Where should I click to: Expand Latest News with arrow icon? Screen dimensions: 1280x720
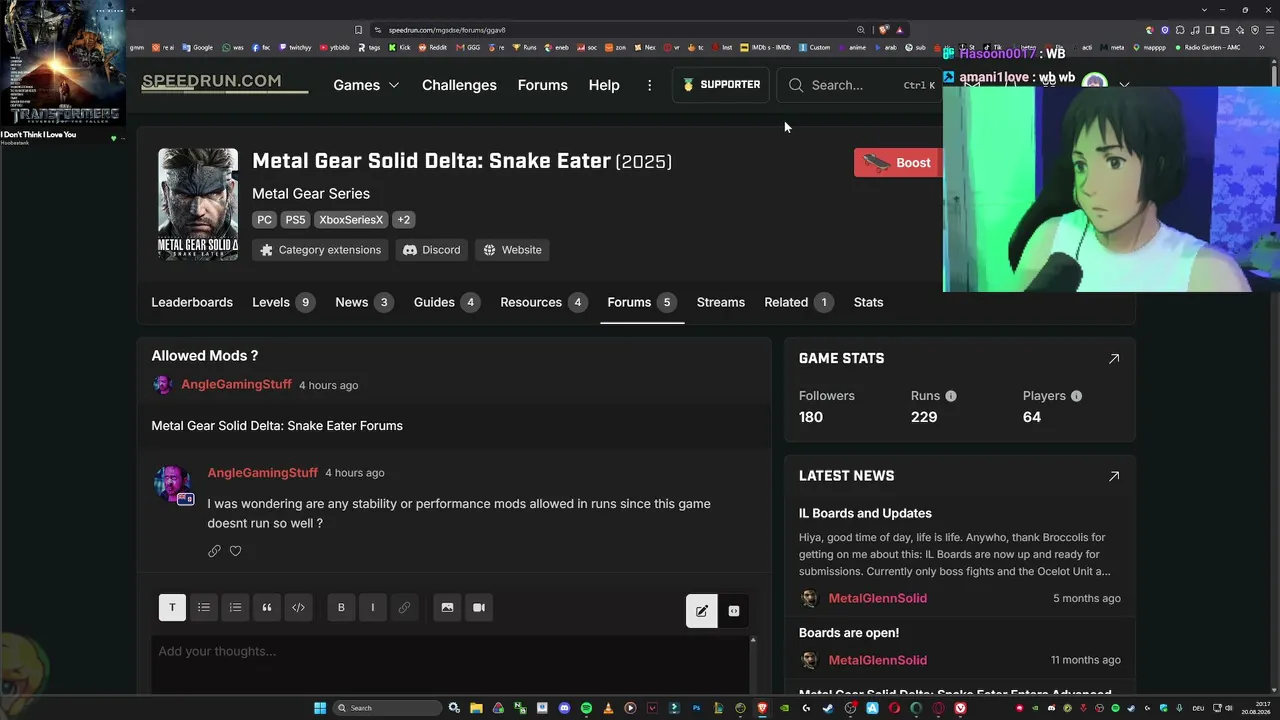click(1114, 476)
